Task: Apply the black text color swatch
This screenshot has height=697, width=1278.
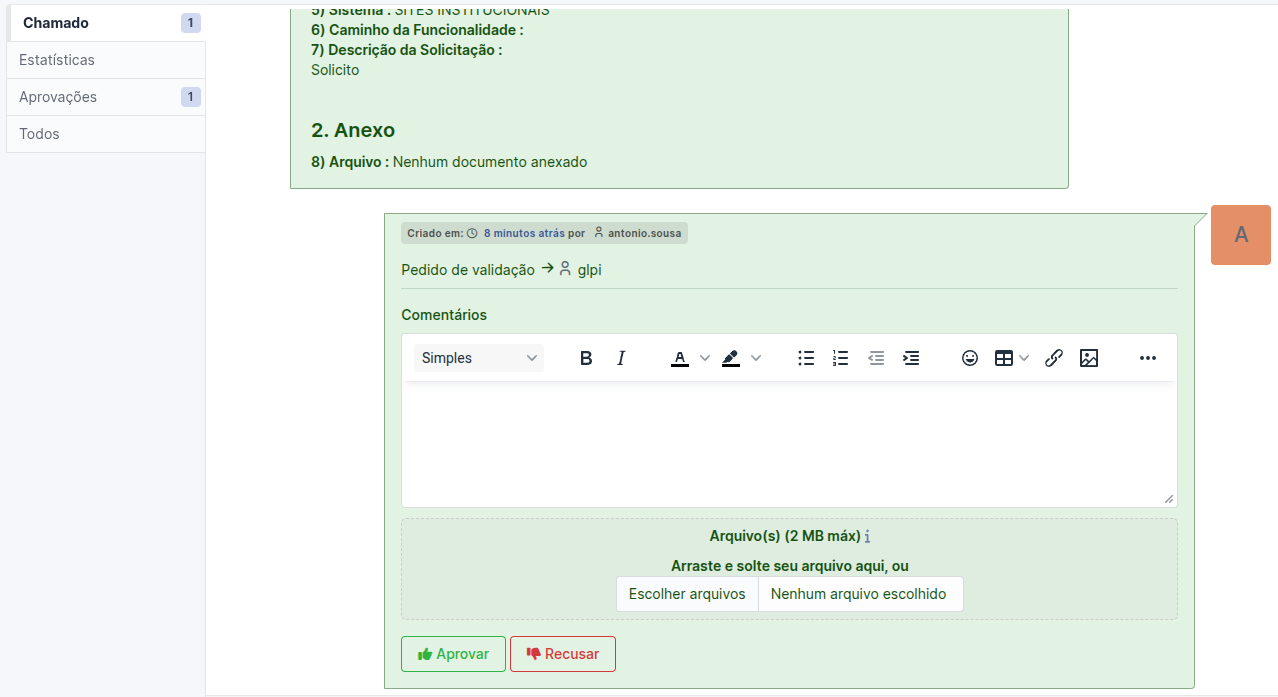Action: (680, 358)
